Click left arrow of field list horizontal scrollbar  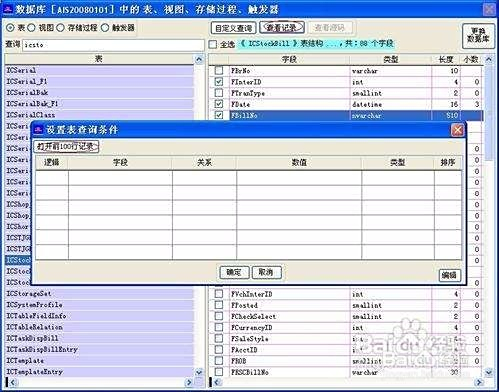click(216, 382)
